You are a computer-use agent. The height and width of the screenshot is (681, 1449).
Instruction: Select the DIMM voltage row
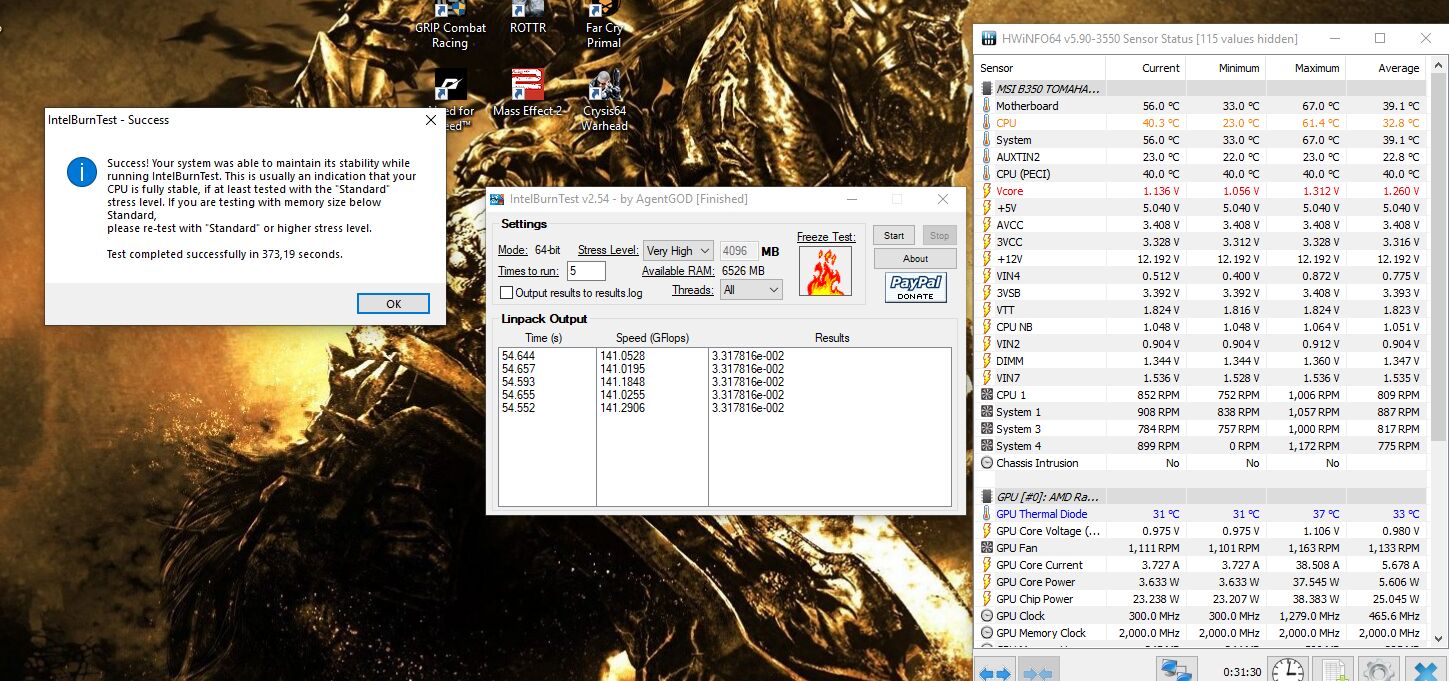tap(1204, 361)
